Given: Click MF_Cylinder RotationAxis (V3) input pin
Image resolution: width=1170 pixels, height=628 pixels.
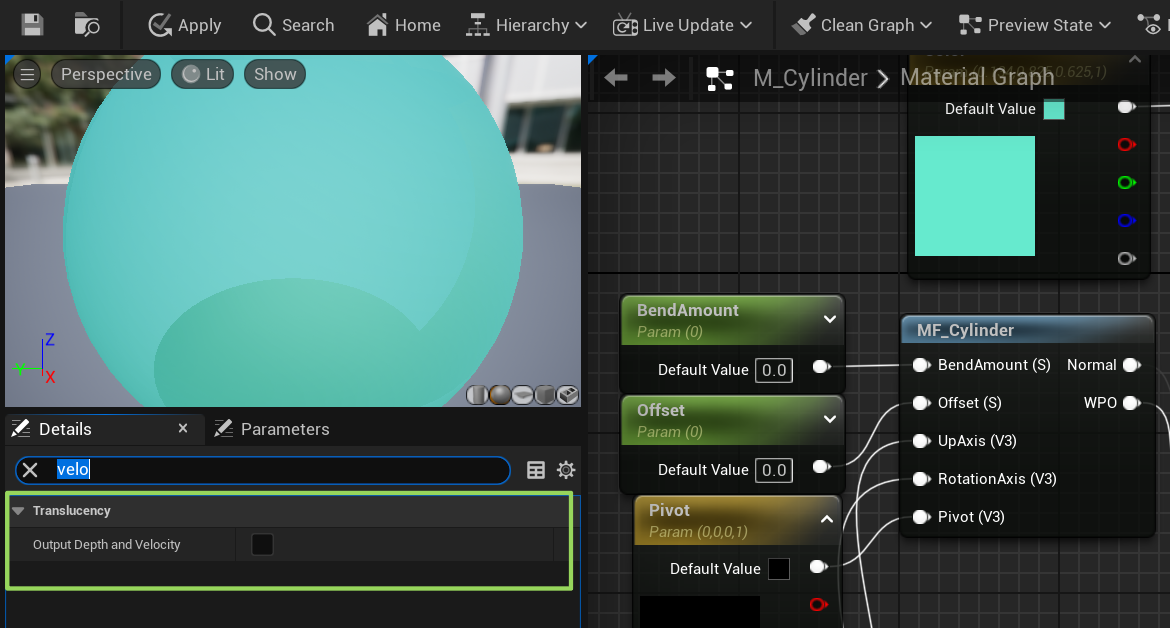Looking at the screenshot, I should (922, 479).
